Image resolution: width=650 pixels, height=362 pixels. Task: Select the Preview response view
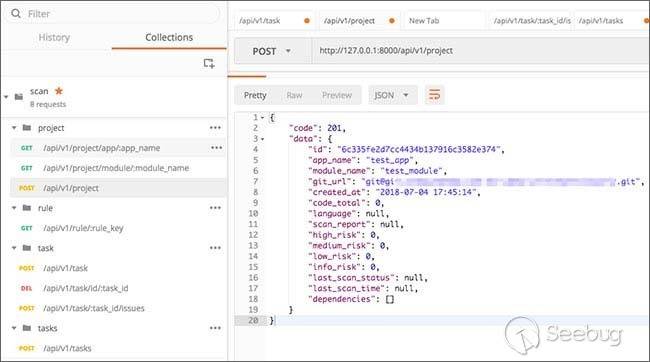pyautogui.click(x=337, y=95)
